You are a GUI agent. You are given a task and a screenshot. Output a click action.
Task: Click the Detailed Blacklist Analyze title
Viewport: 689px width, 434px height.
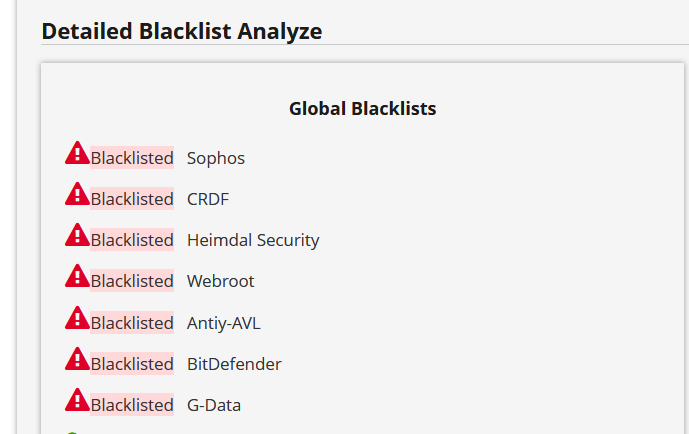point(182,32)
